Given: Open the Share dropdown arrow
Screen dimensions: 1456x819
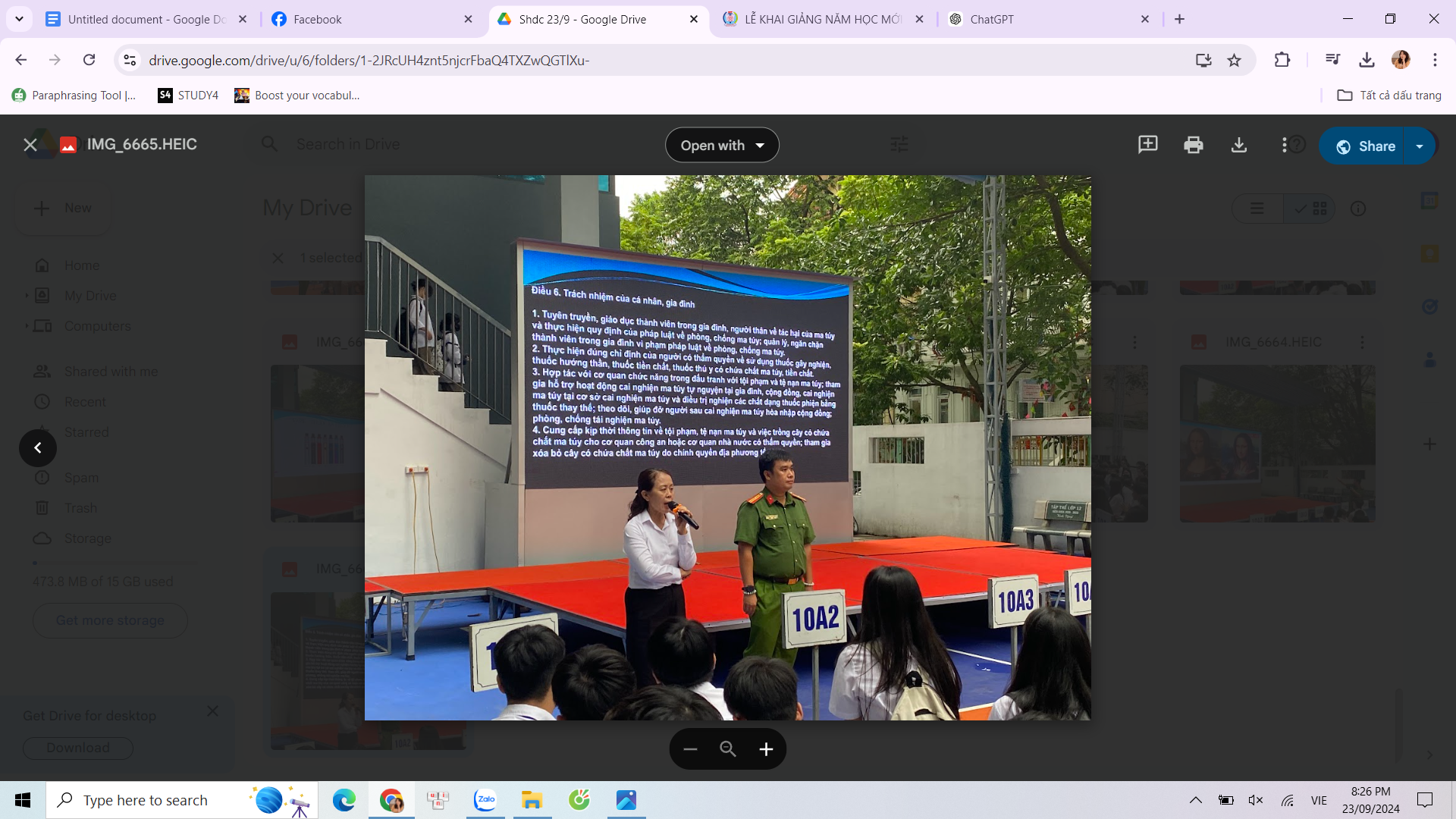Looking at the screenshot, I should [x=1420, y=146].
